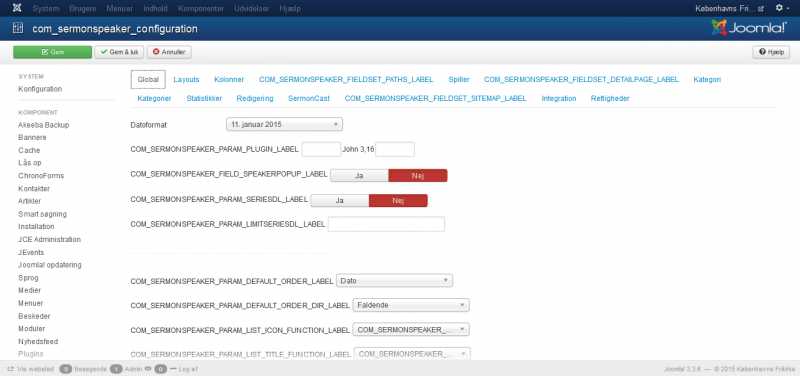Open the Indhold menu
This screenshot has height=376, width=800.
pyautogui.click(x=156, y=9)
